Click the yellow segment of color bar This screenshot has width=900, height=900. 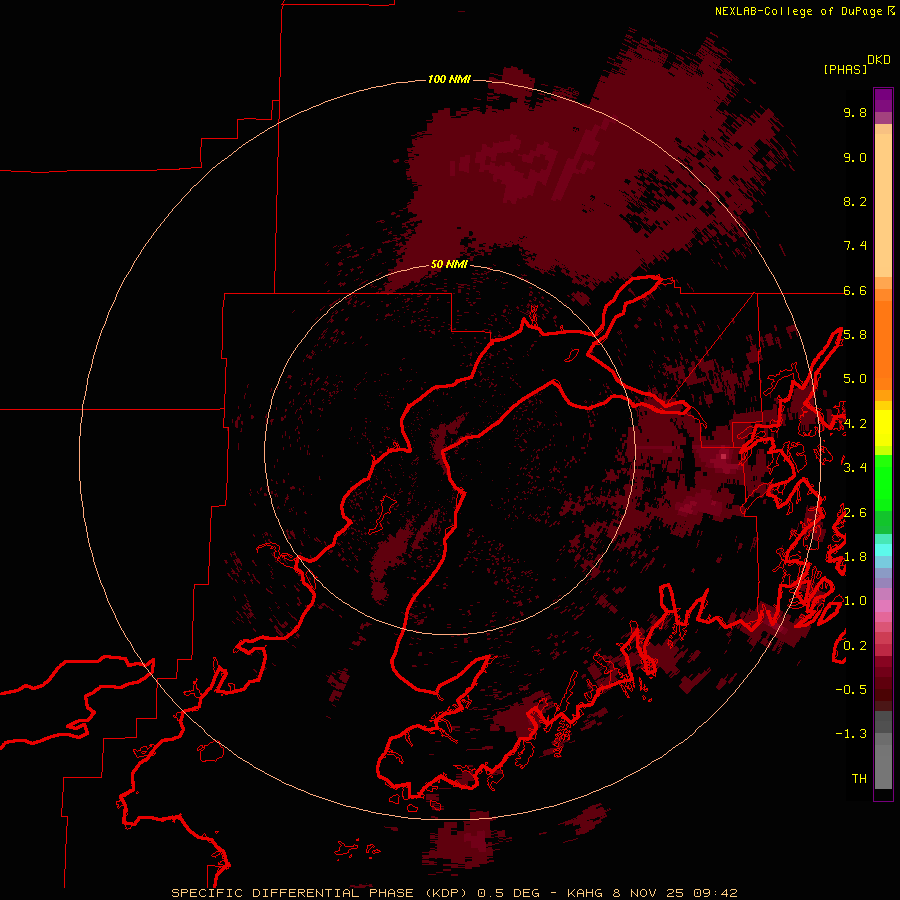tap(883, 428)
